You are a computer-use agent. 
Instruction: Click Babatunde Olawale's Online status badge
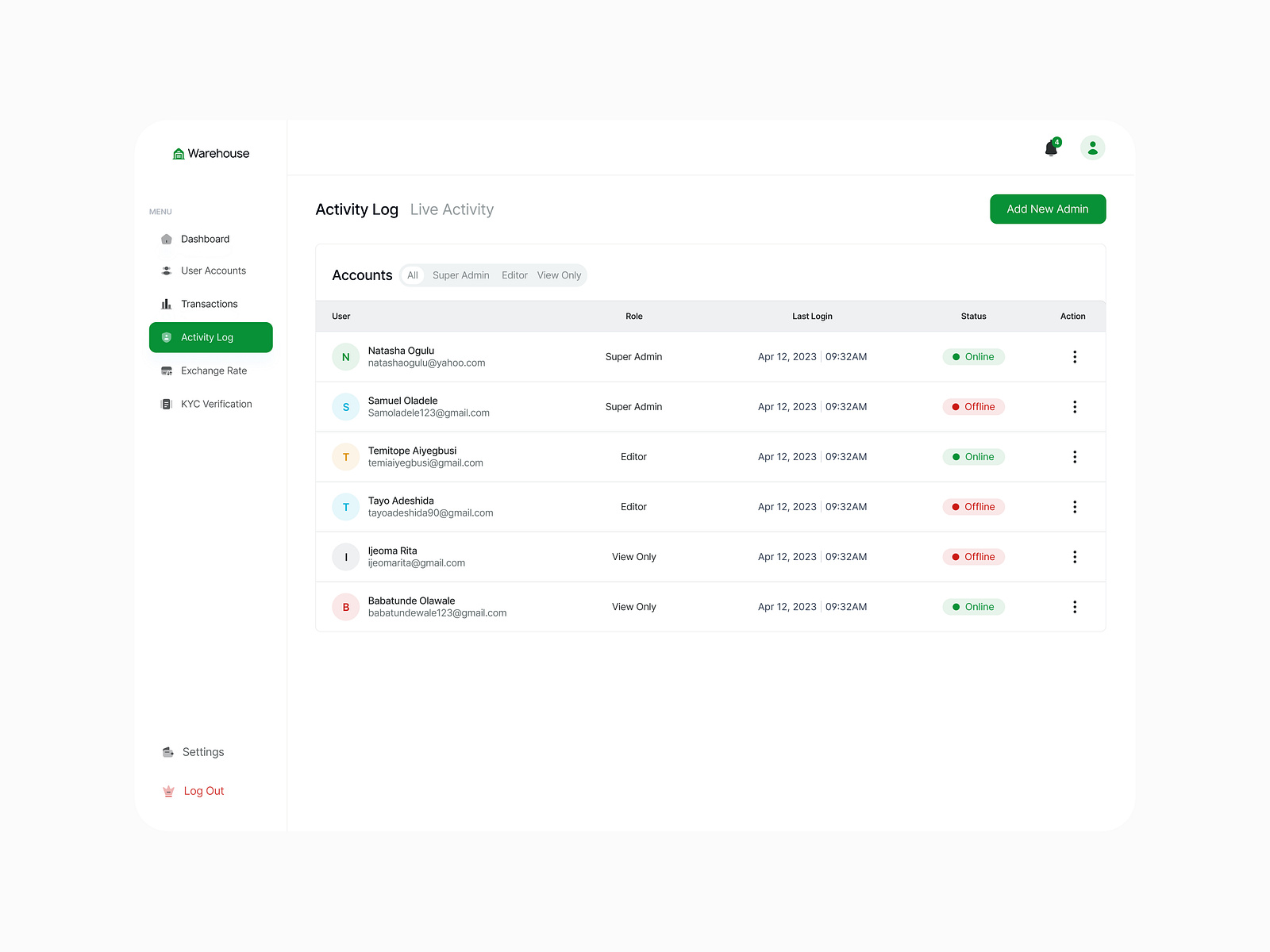[x=974, y=607]
